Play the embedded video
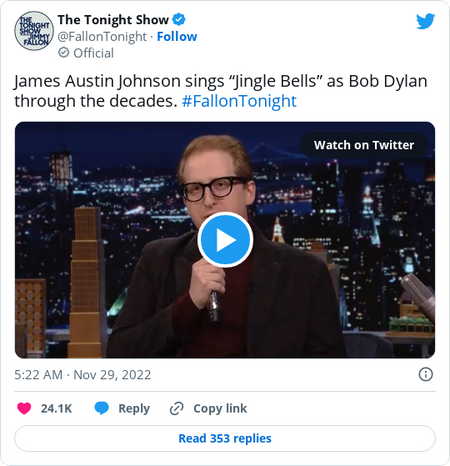Viewport: 450px width, 466px height. coord(225,240)
